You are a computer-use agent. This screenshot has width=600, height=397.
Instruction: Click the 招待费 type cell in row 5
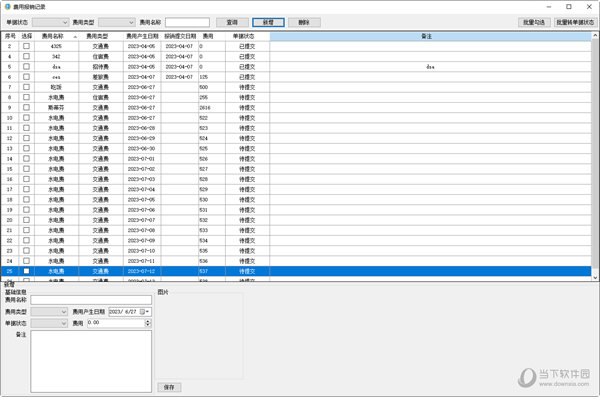click(101, 67)
